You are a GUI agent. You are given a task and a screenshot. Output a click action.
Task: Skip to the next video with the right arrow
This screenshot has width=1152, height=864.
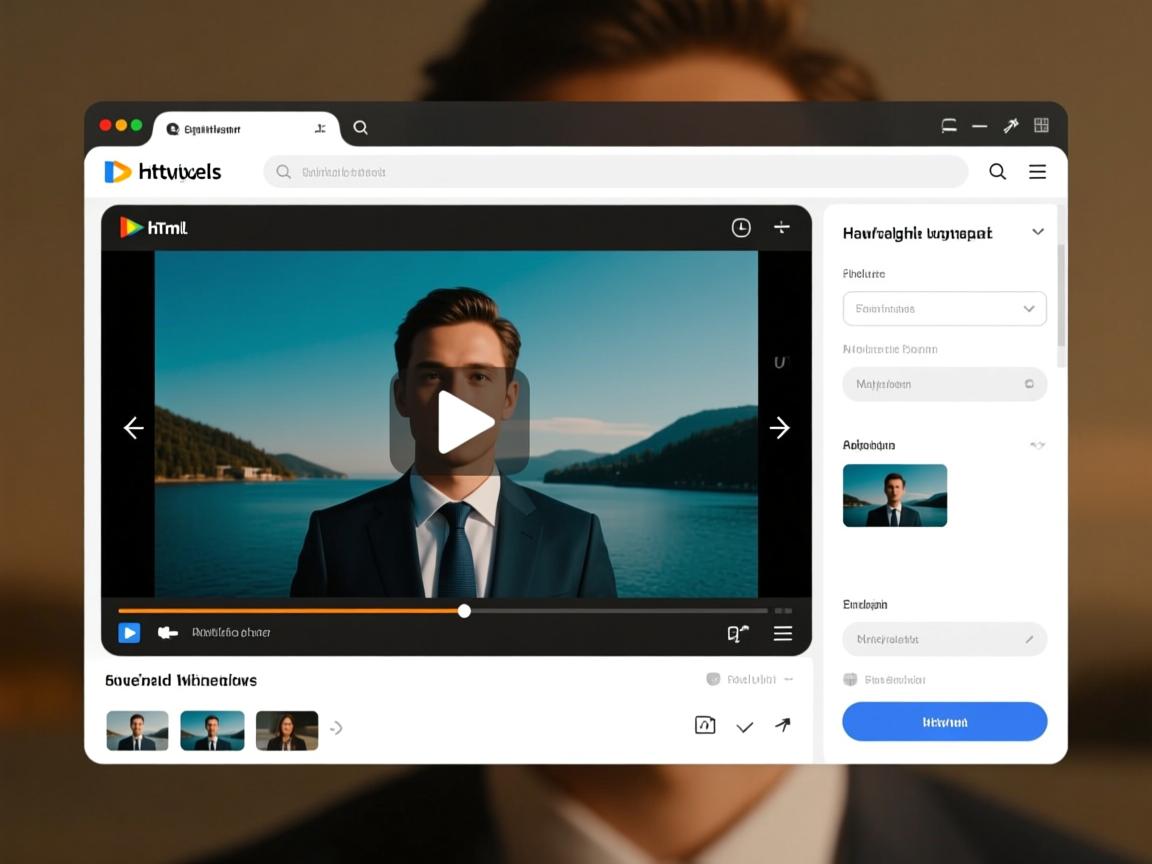point(779,428)
